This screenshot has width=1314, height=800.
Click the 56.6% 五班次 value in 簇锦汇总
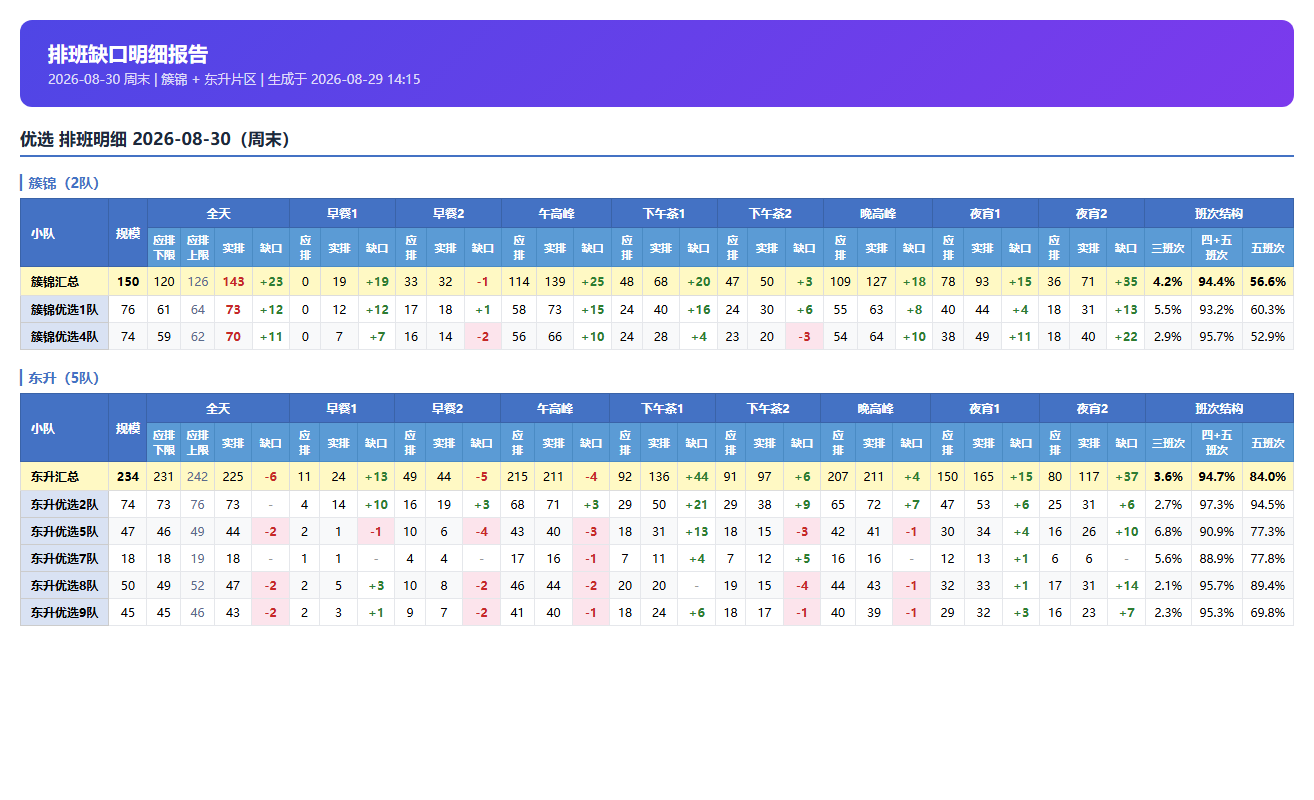(x=1268, y=282)
